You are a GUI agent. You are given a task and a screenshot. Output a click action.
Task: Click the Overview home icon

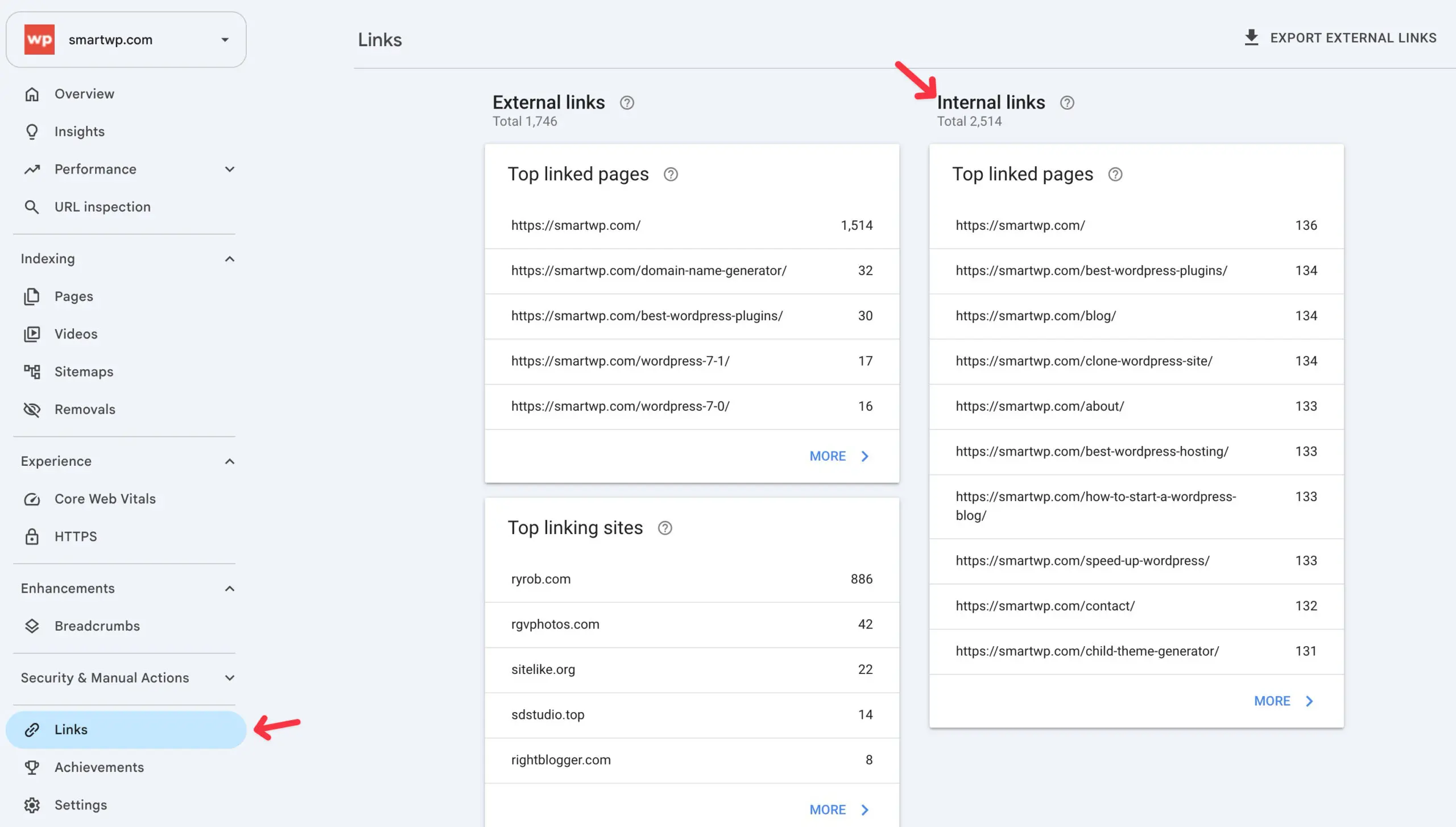[32, 94]
